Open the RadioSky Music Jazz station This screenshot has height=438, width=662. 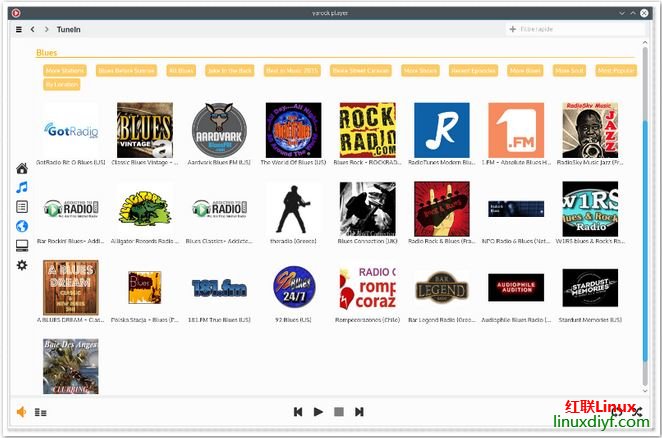(x=590, y=130)
